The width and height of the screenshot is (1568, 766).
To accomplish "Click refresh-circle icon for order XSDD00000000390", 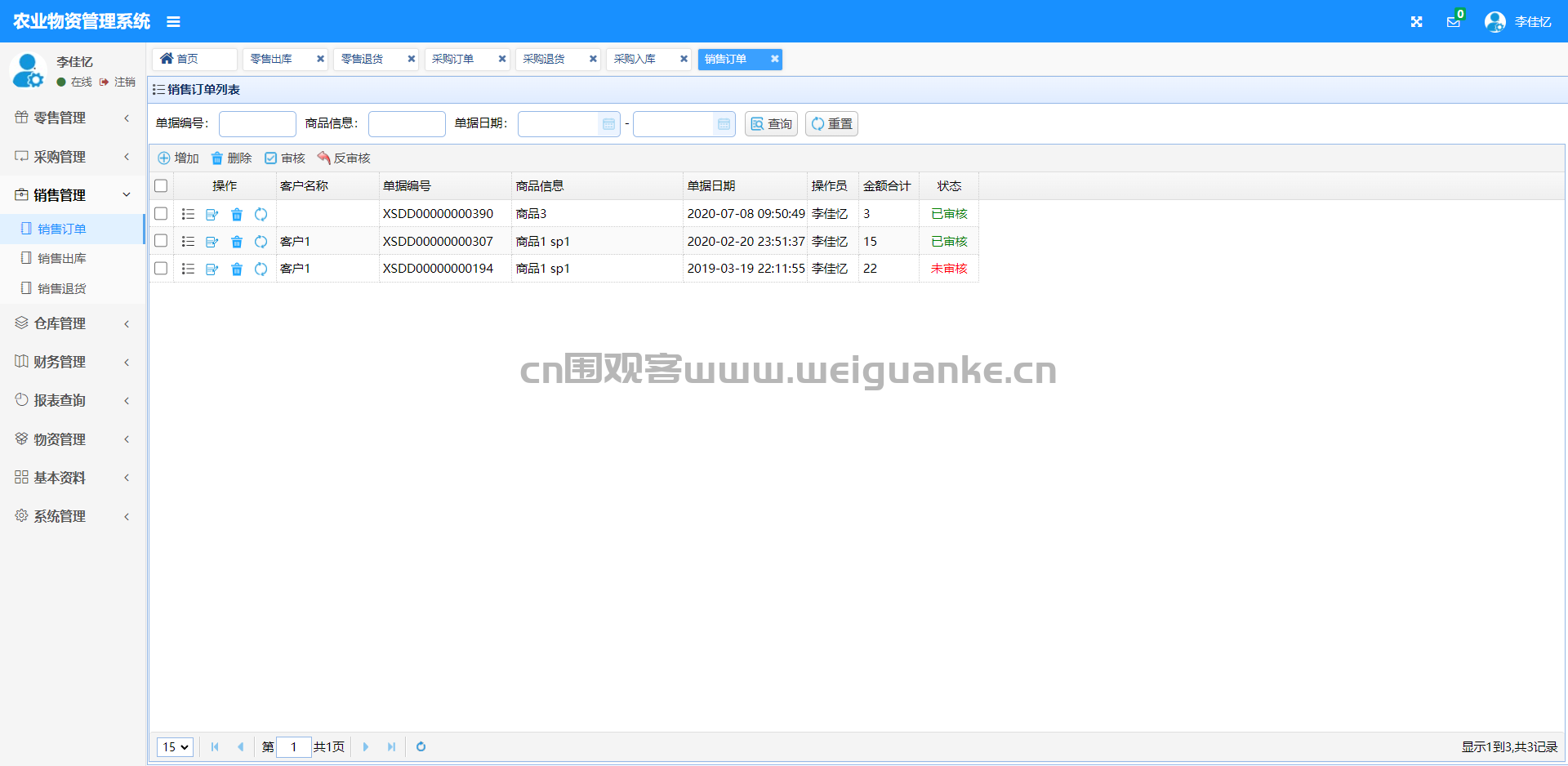I will pyautogui.click(x=261, y=214).
